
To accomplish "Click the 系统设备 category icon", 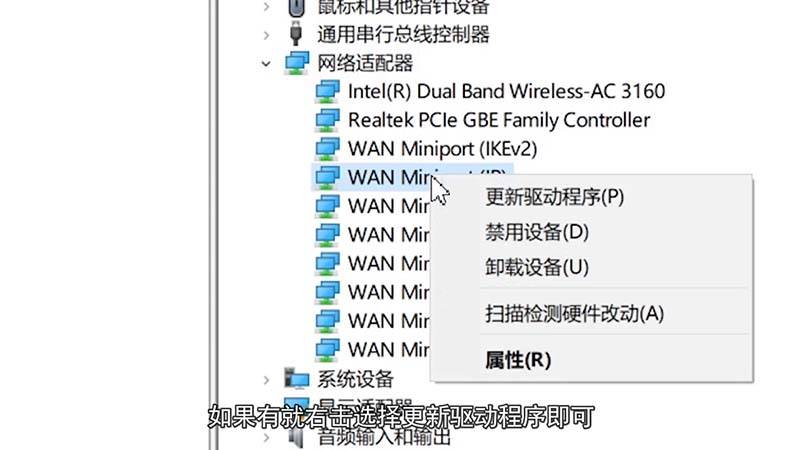I will pos(297,379).
